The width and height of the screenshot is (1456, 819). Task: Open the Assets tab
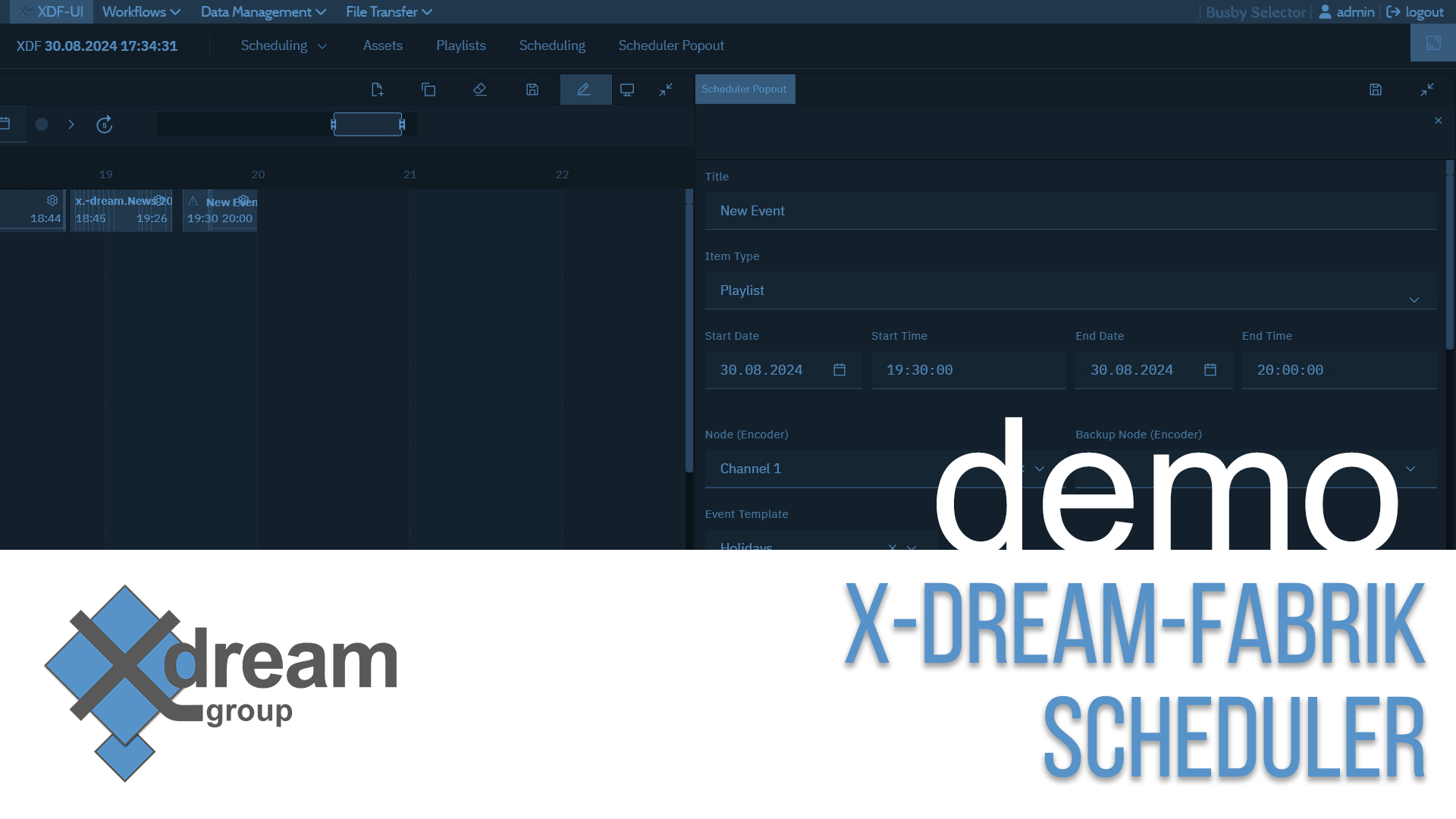[382, 45]
